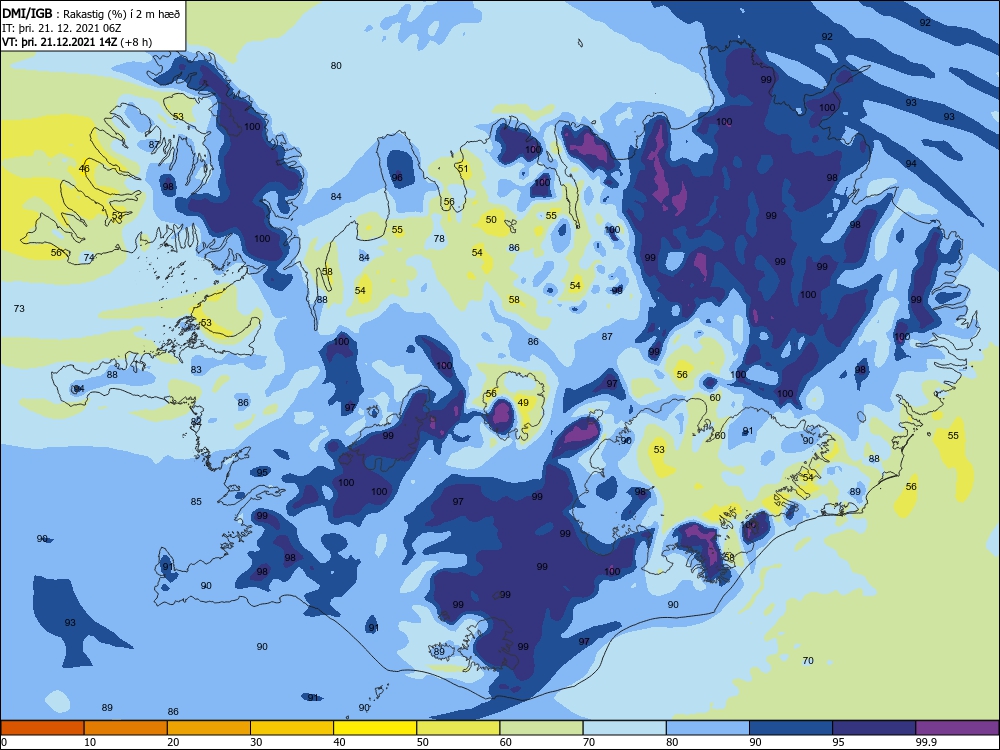The image size is (1000, 750).
Task: Click the medium blue 80–90 legend color band
Action: pyautogui.click(x=708, y=728)
